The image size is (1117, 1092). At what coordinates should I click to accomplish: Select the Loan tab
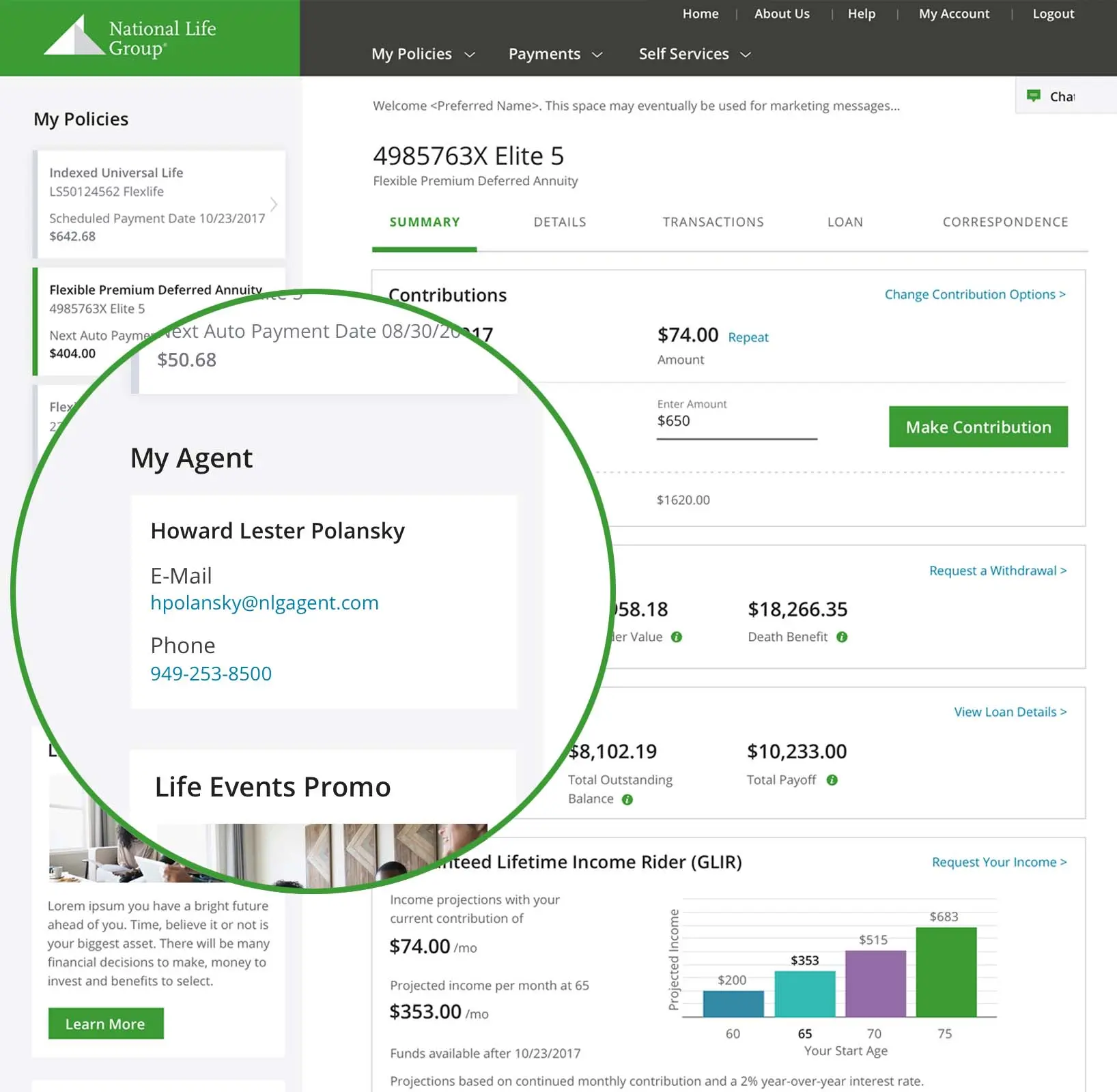[x=845, y=222]
